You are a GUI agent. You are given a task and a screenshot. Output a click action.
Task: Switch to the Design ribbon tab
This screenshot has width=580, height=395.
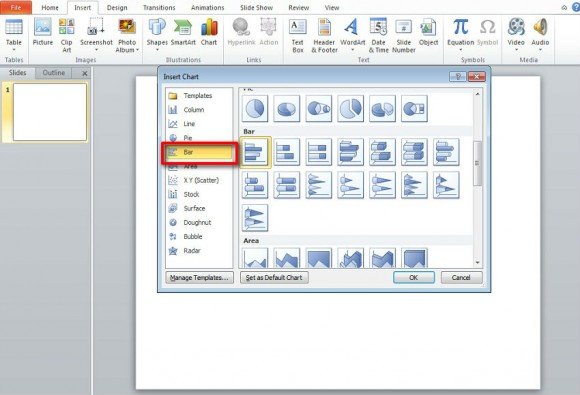pos(117,7)
